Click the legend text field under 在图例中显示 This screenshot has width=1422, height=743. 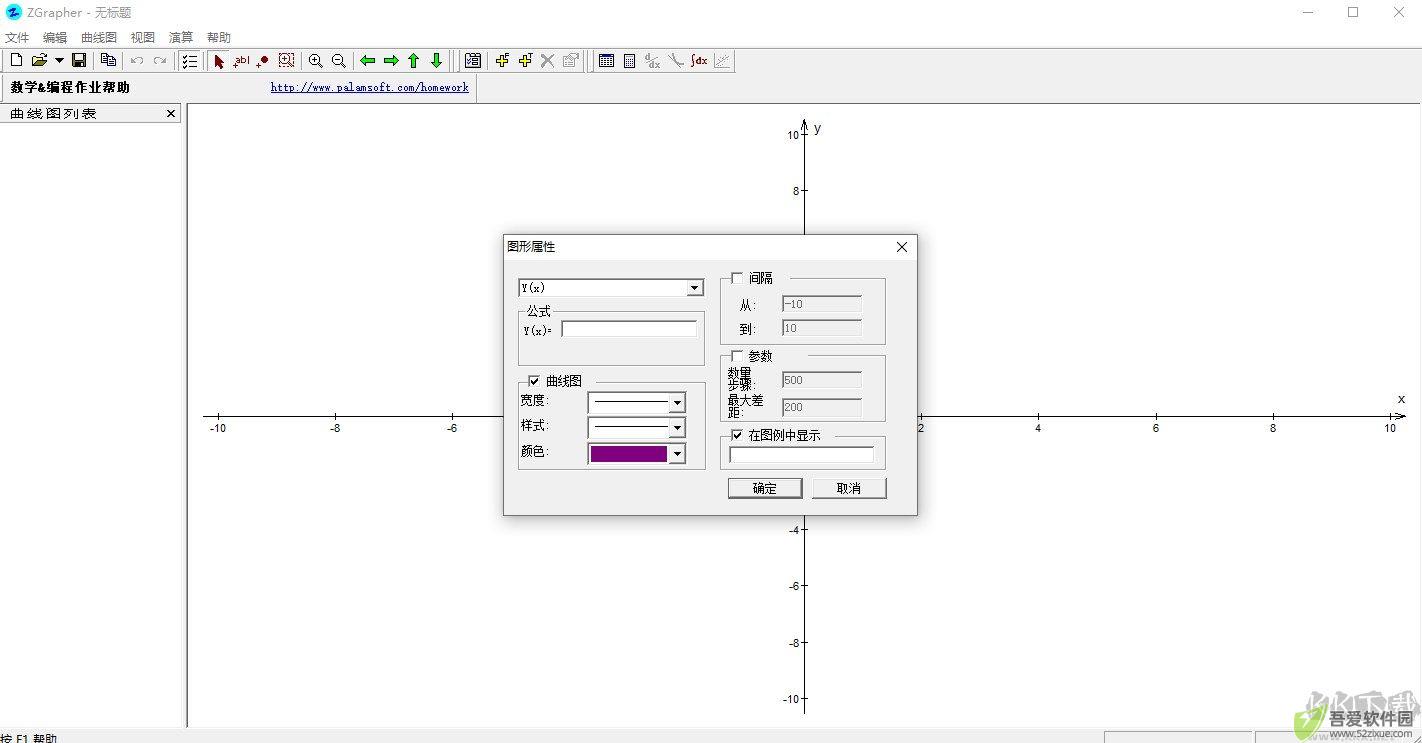801,454
